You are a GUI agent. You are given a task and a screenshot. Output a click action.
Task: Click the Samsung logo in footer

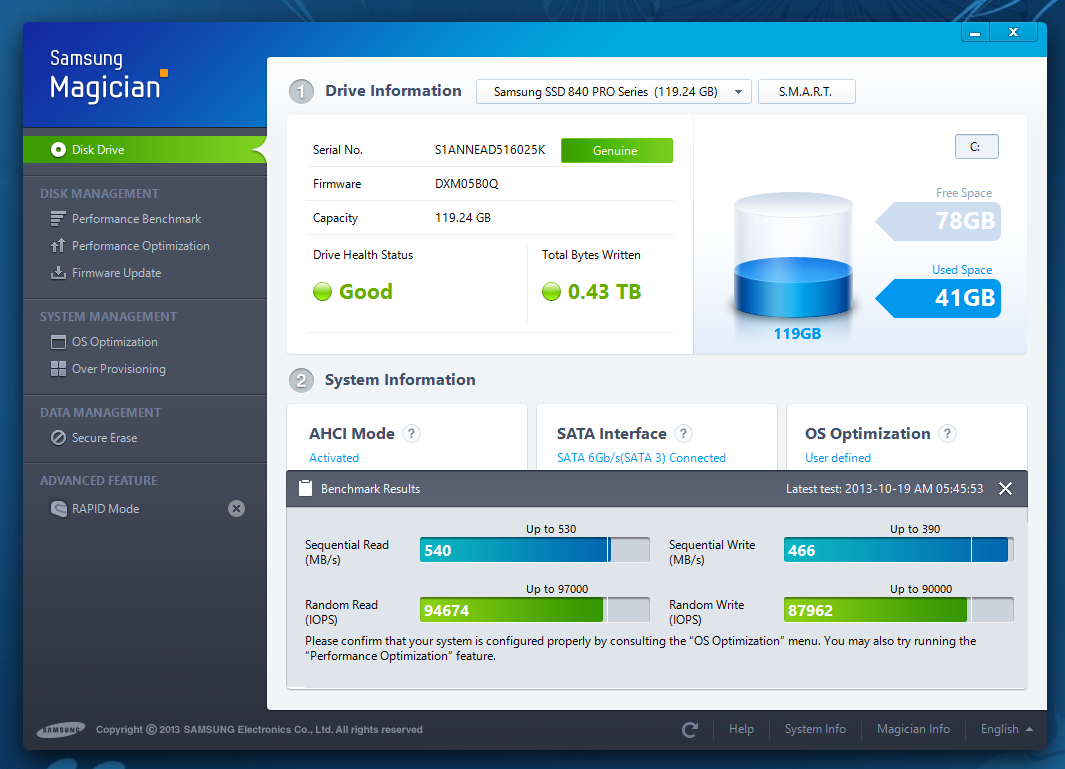click(x=61, y=730)
